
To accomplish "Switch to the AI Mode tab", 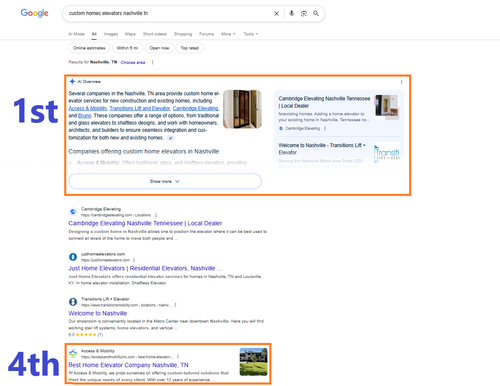I will pos(76,34).
